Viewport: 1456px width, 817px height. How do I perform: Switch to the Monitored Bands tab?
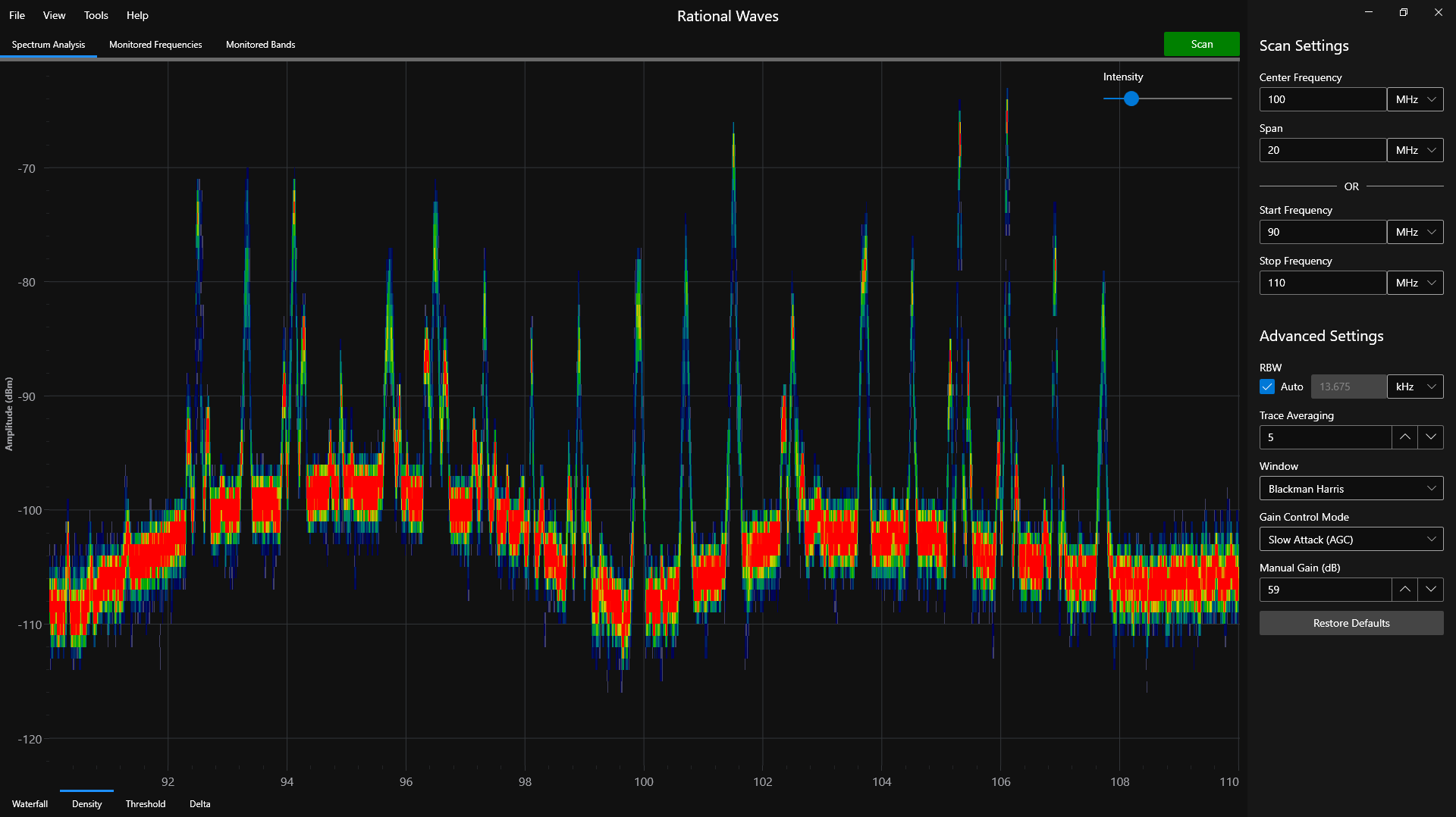click(x=260, y=44)
